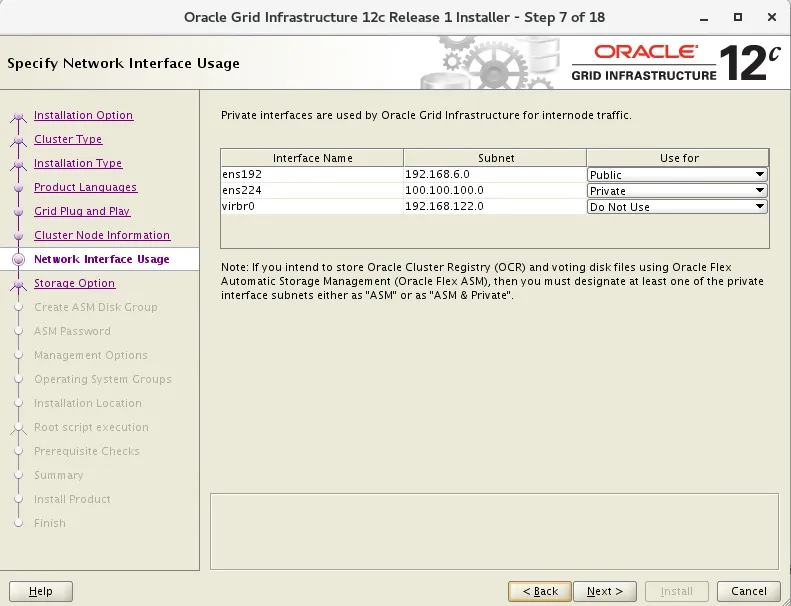791x606 pixels.
Task: Click subnet cell 192.168.122.0
Action: tap(495, 206)
